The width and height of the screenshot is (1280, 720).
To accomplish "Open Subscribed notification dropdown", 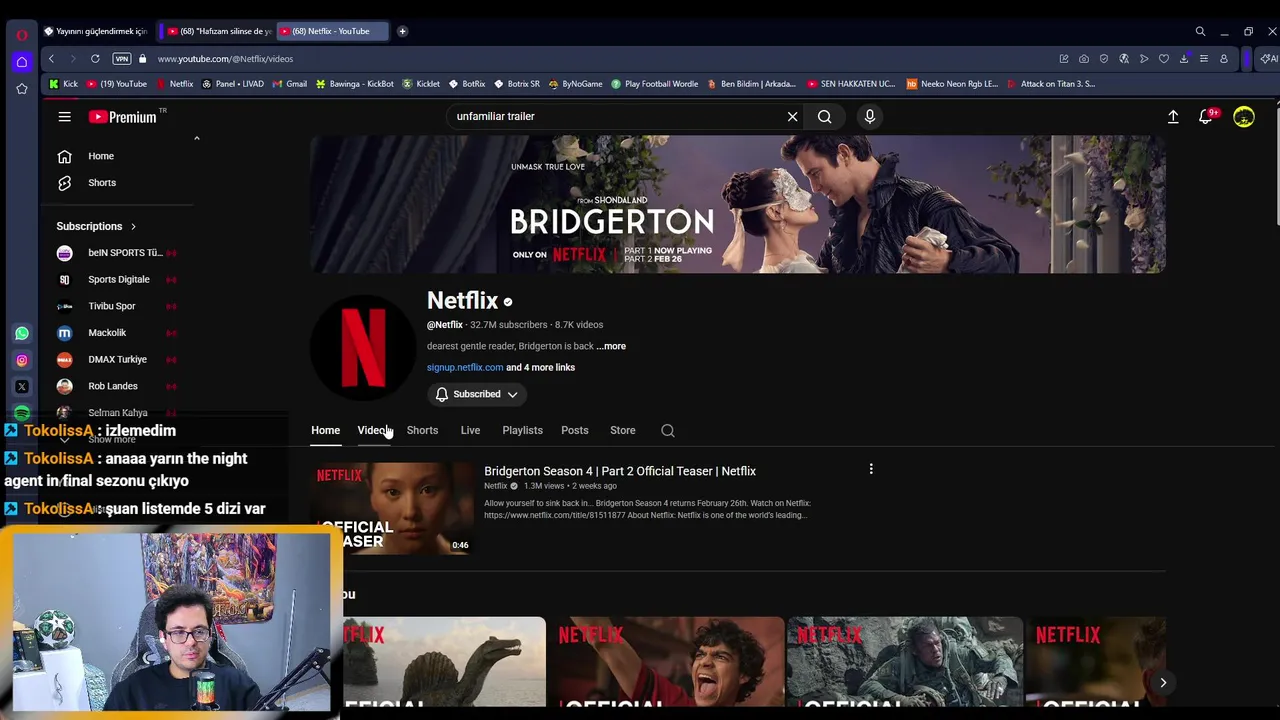I will [476, 394].
